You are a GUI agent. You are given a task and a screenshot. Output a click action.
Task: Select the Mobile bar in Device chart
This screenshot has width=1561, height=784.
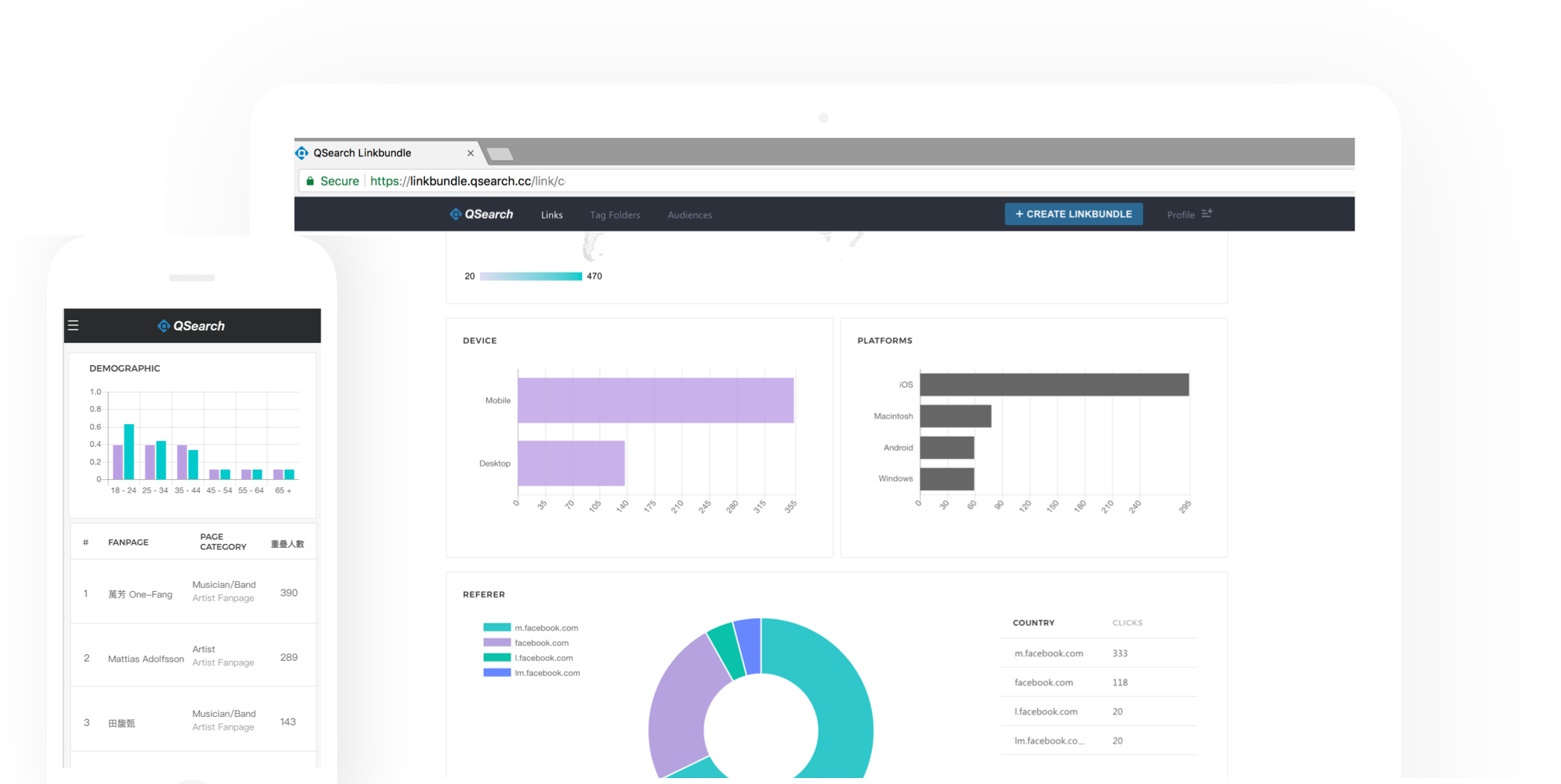point(655,400)
